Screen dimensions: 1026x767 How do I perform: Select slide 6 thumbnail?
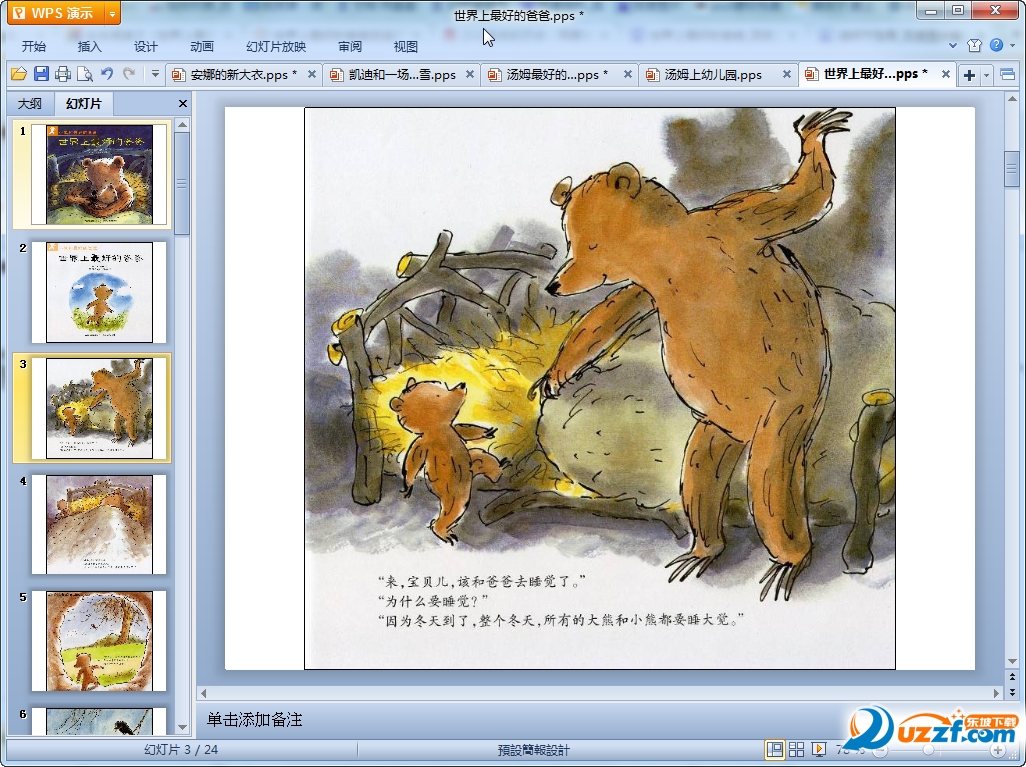click(99, 721)
